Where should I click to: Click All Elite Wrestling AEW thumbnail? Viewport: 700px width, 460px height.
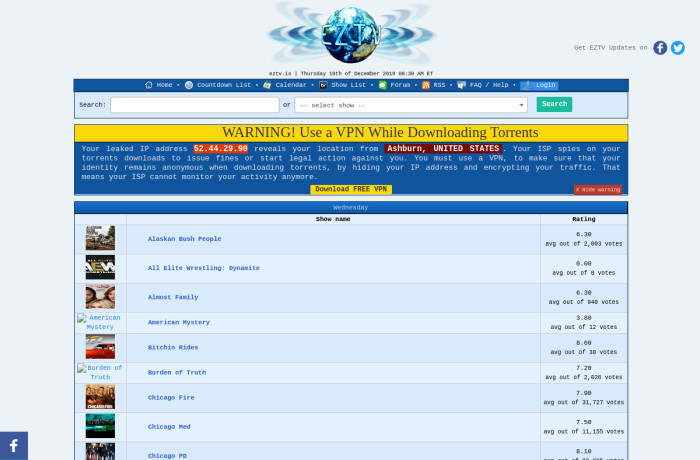pos(100,267)
